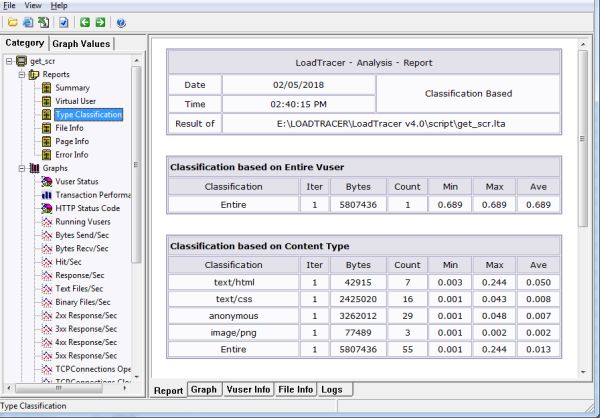Select the Summary report
This screenshot has width=600, height=418.
[x=72, y=88]
